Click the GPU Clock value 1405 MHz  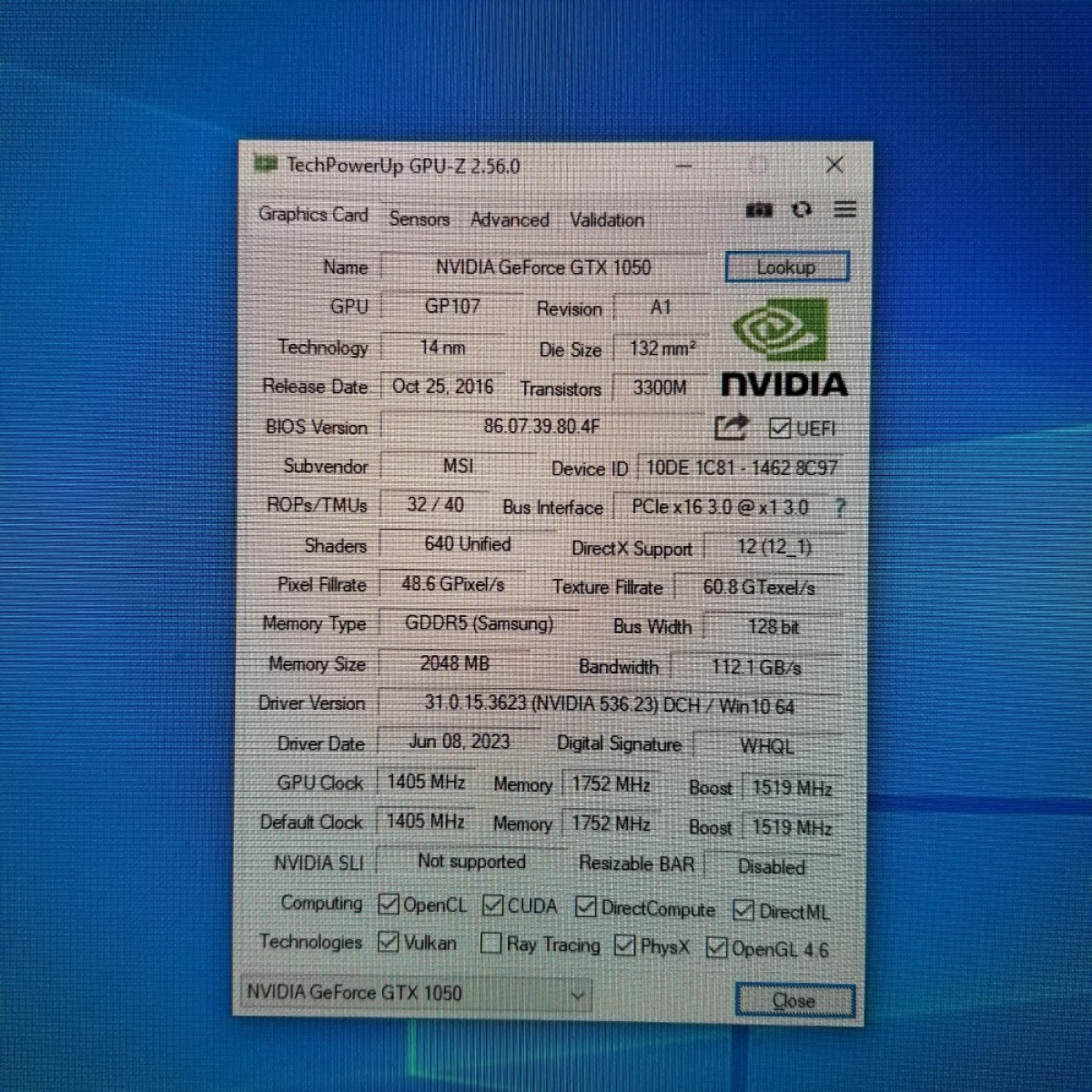(426, 782)
